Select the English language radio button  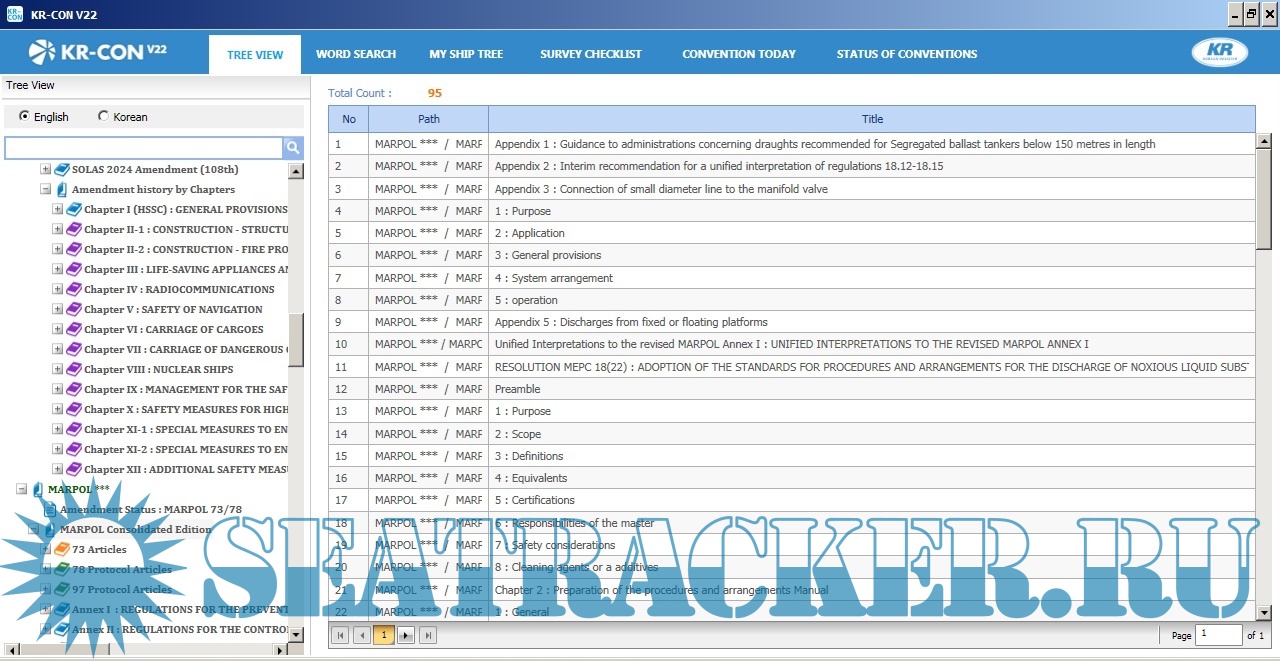[x=25, y=116]
